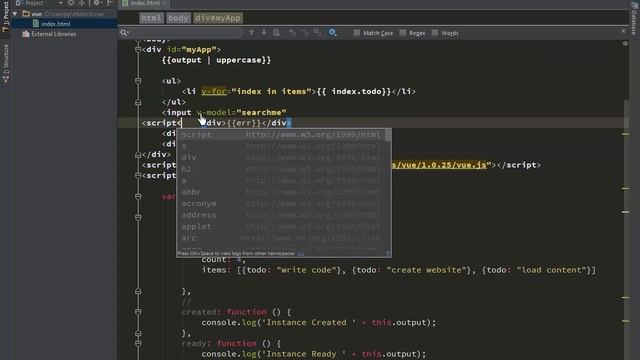Click the html breadcrumb

pos(151,18)
